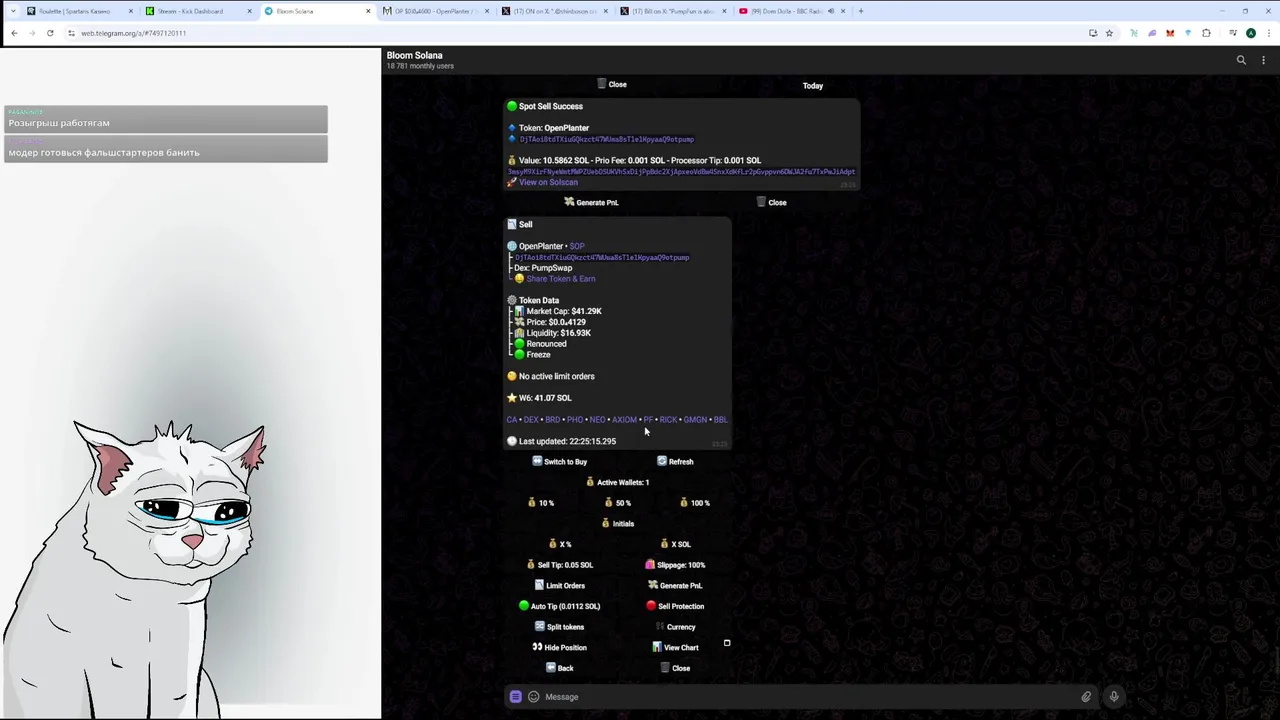Image resolution: width=1280 pixels, height=720 pixels.
Task: Edit Sell Tip: 0.05 SOL
Action: [x=560, y=565]
